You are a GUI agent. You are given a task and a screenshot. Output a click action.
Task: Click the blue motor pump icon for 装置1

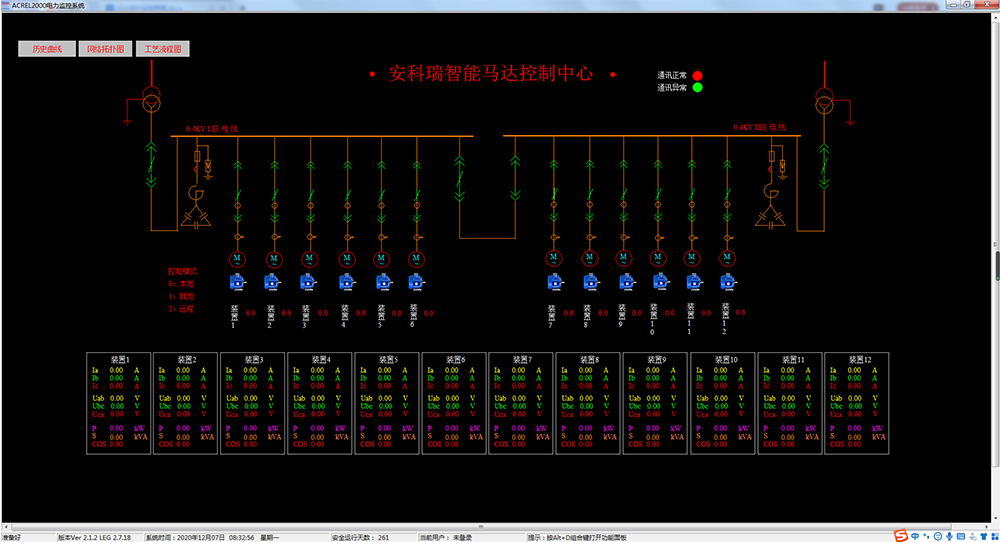[237, 283]
